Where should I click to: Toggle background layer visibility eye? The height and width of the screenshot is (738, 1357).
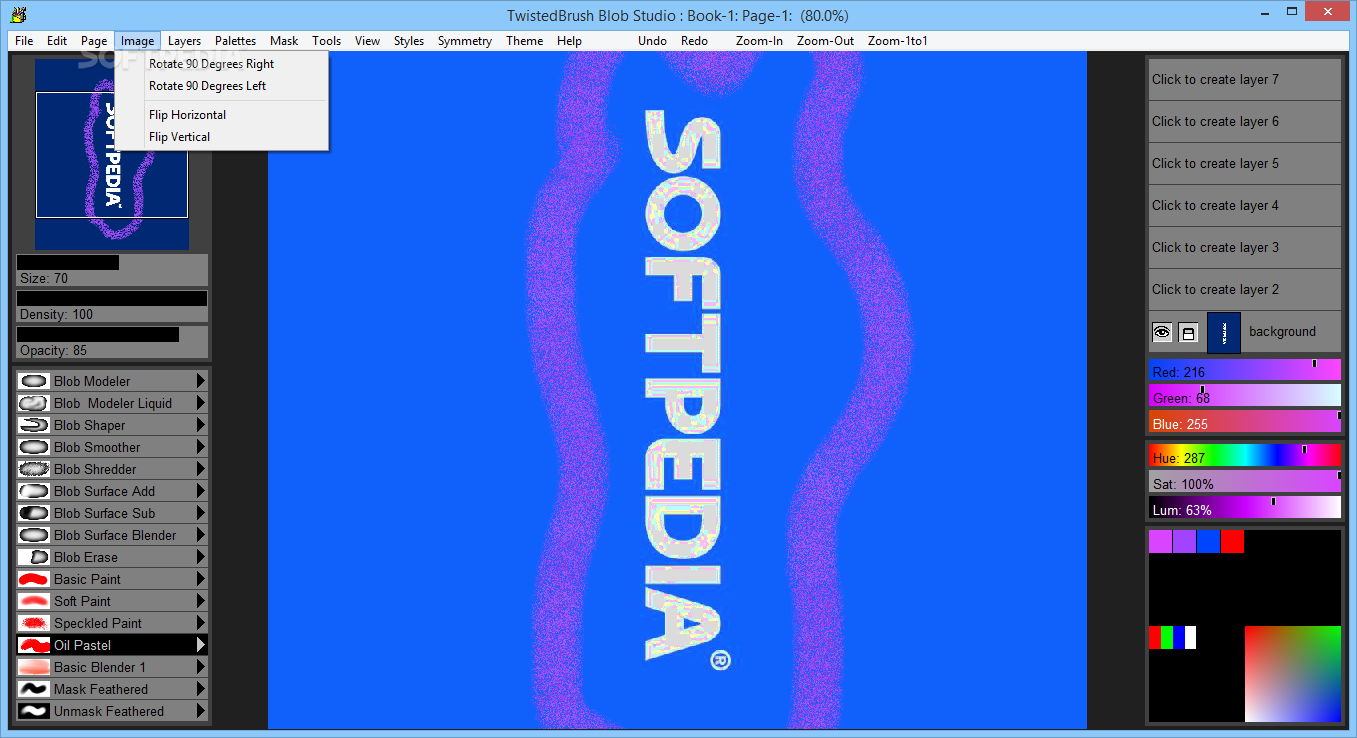tap(1162, 332)
